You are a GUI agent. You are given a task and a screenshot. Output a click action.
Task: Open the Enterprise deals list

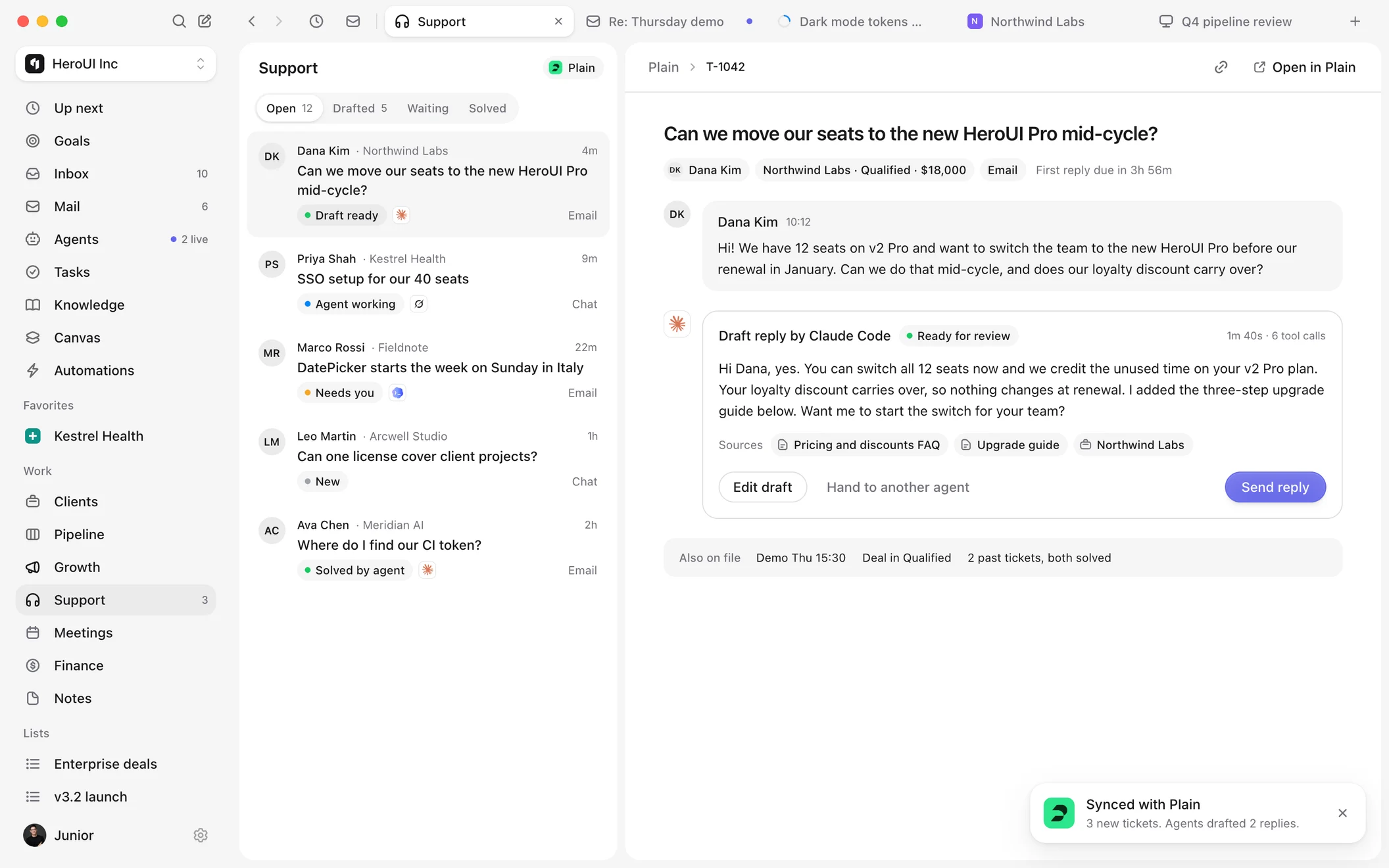pos(116,764)
